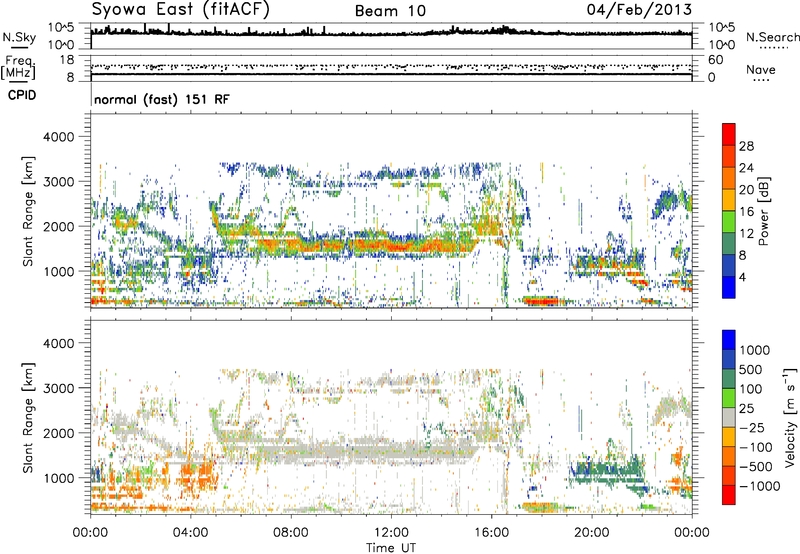Click the Power [dB] colorbar label

[x=763, y=211]
